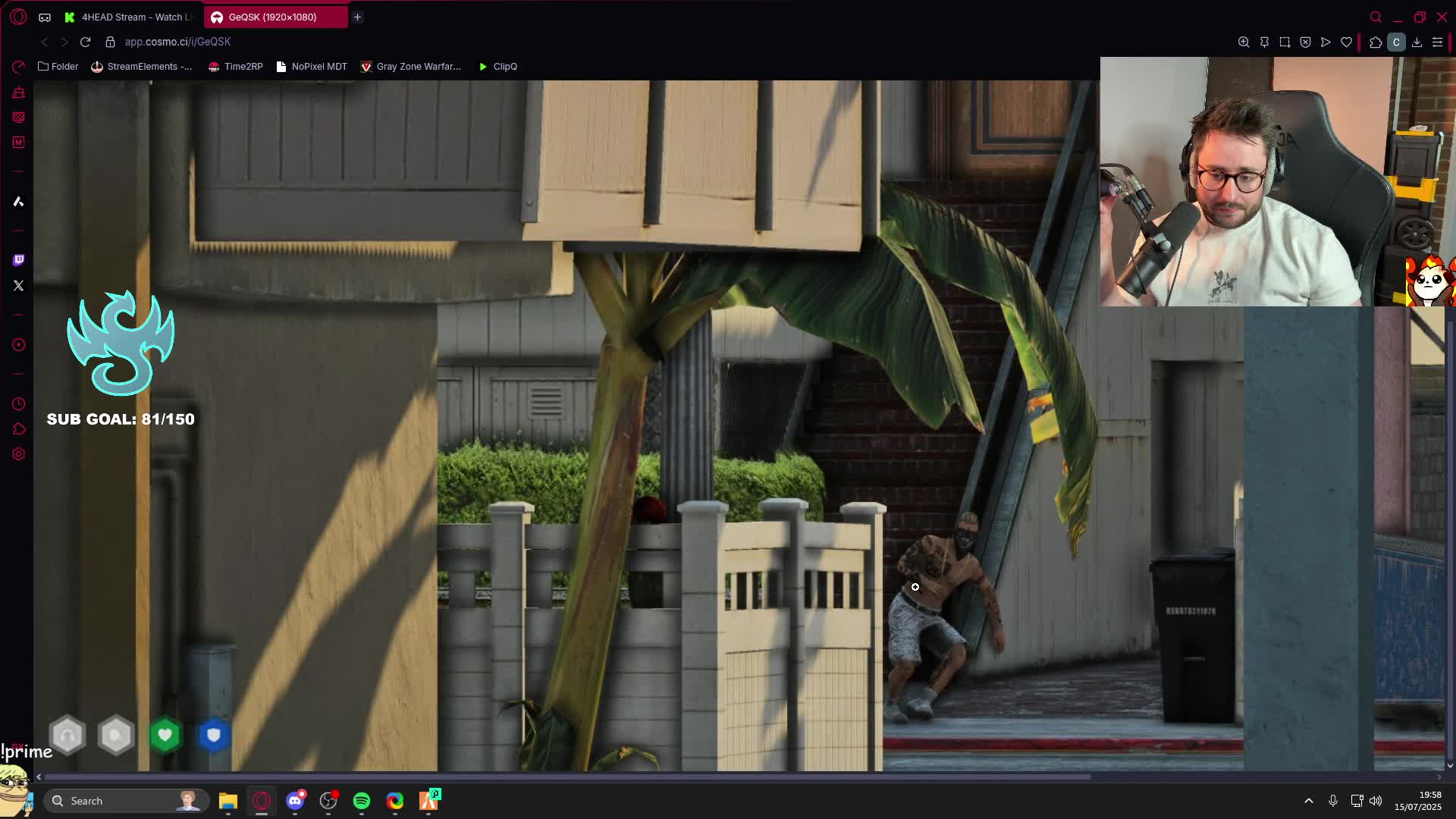Click the scroll-left arrow of page
Viewport: 1456px width, 819px height.
pyautogui.click(x=39, y=777)
